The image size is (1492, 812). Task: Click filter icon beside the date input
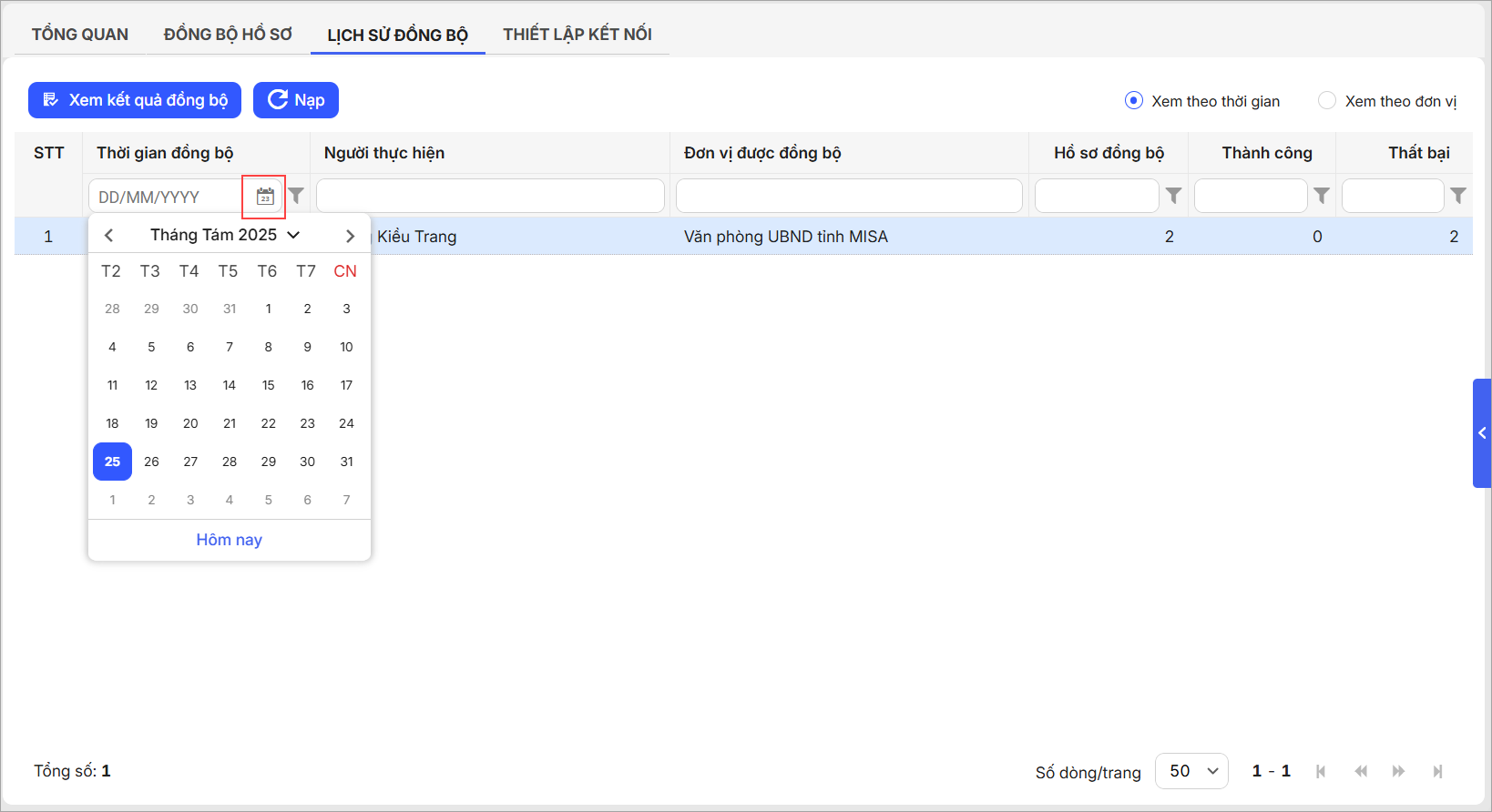296,196
